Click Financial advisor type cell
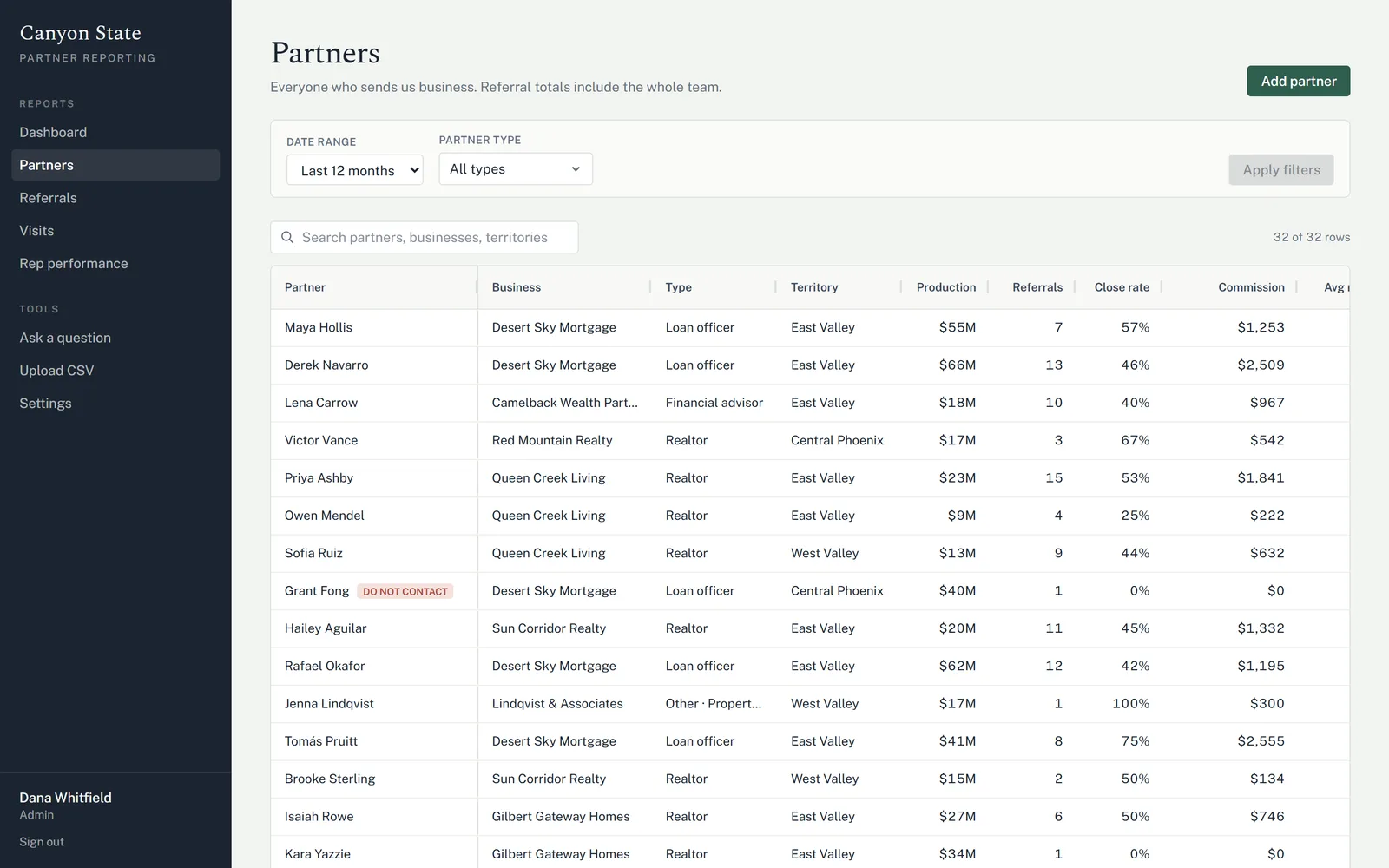The width and height of the screenshot is (1389, 868). [714, 403]
